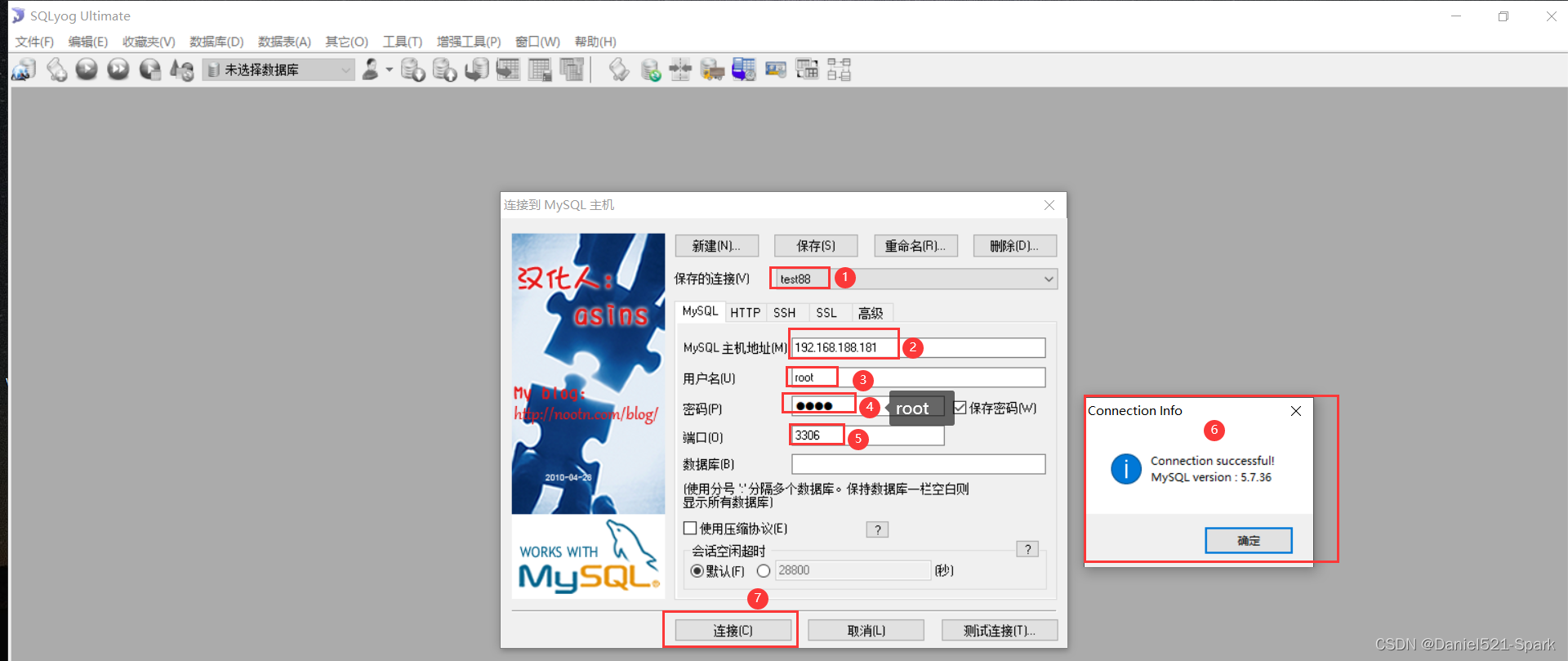The width and height of the screenshot is (1568, 661).
Task: Click the 保存(S) button
Action: click(x=816, y=246)
